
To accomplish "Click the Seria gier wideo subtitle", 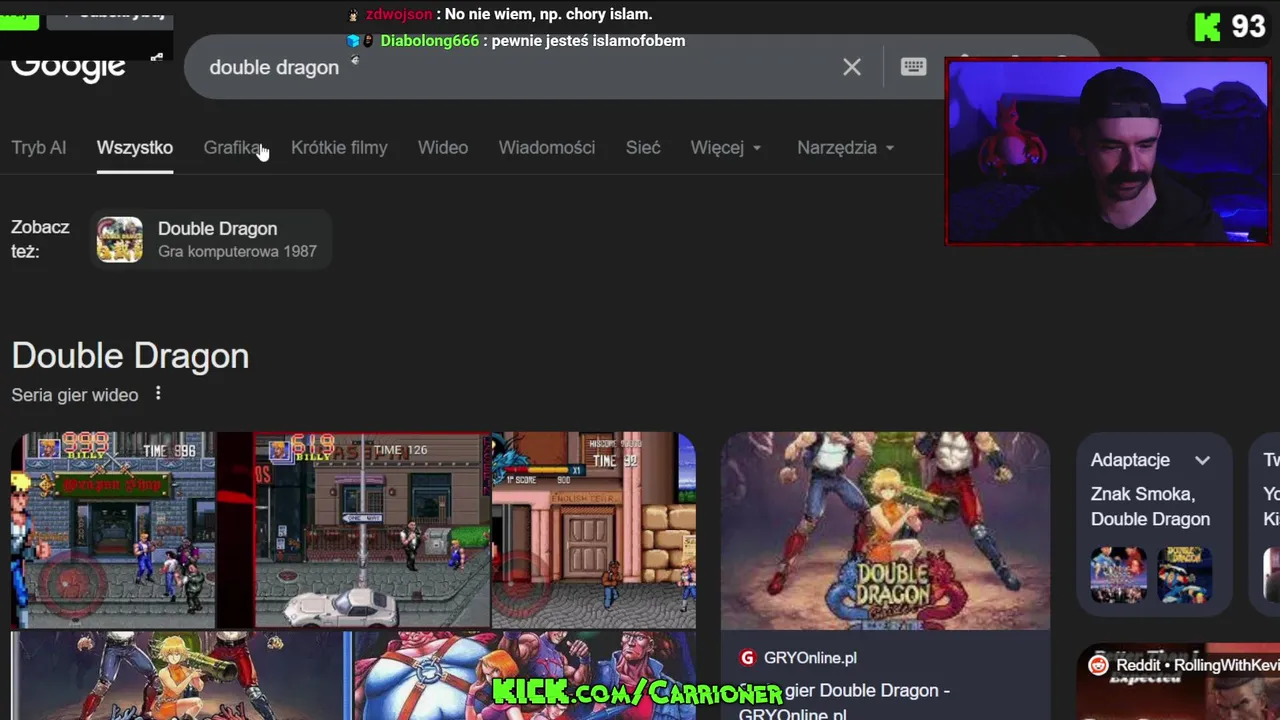I will (75, 395).
